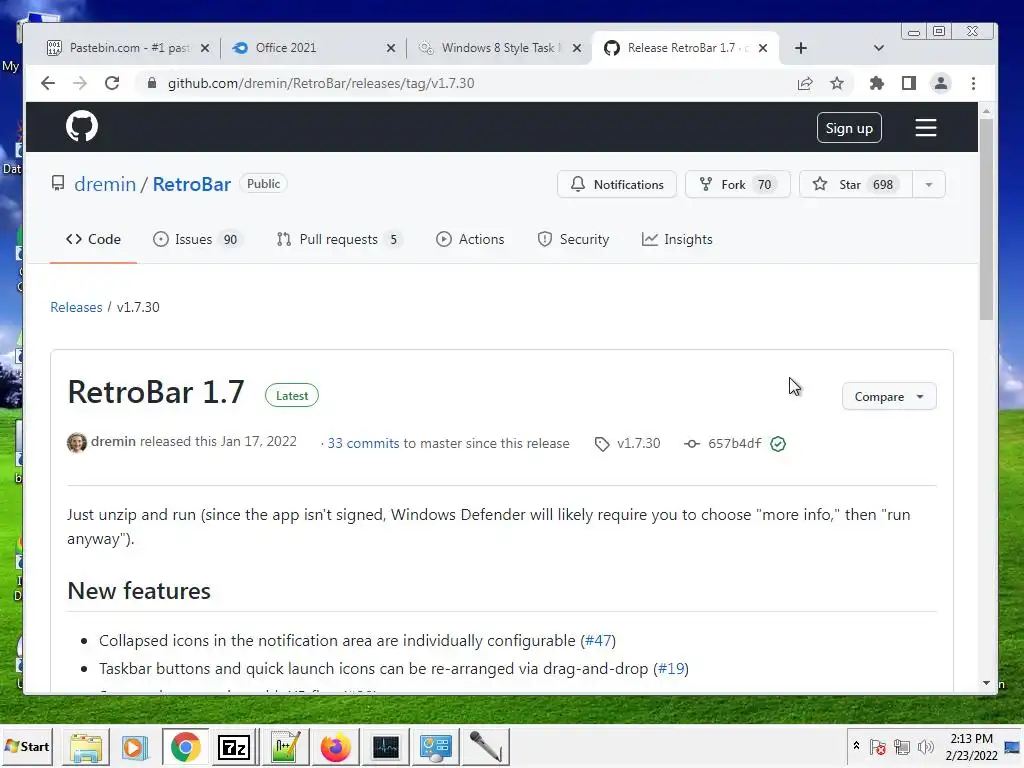The image size is (1024, 768).
Task: Click the browser forward arrow
Action: (x=80, y=83)
